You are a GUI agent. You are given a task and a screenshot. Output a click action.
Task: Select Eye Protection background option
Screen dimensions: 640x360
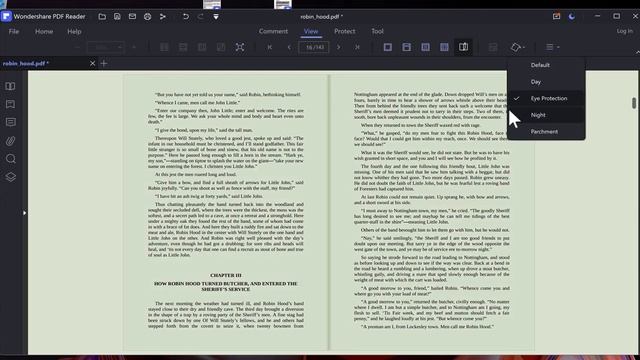[x=546, y=98]
